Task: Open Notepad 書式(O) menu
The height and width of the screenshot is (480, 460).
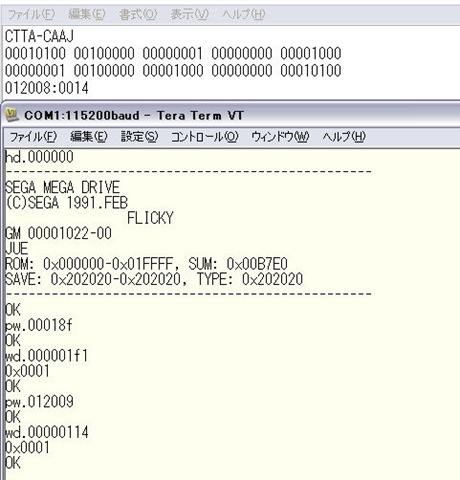Action: (x=138, y=14)
